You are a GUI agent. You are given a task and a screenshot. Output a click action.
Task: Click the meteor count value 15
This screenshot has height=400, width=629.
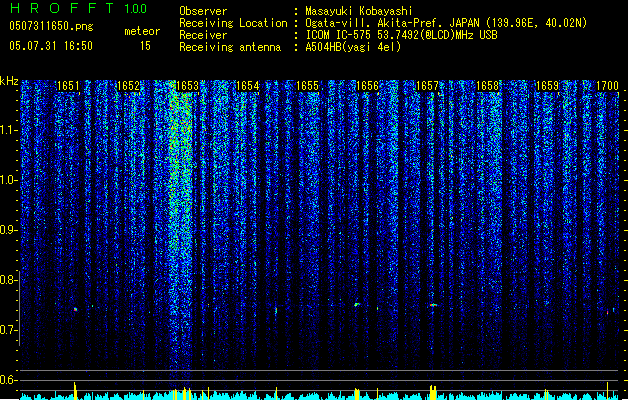point(145,46)
